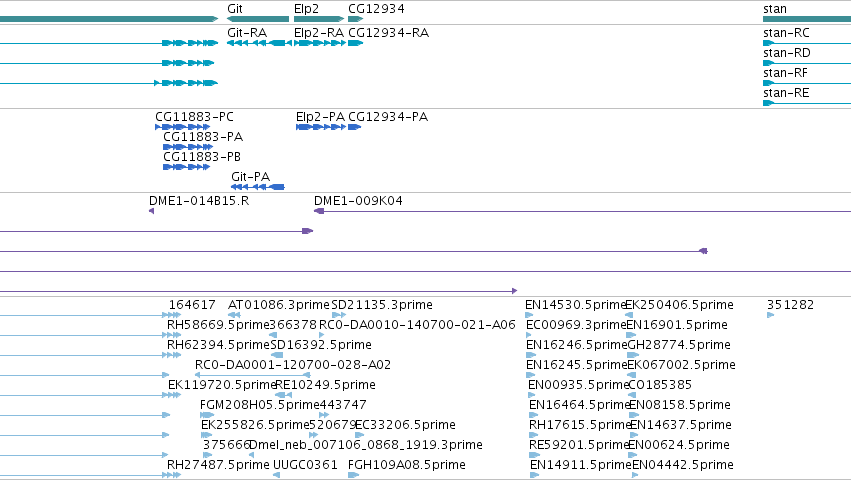Select the stan-RE transcript label
The image size is (851, 480).
[x=786, y=93]
